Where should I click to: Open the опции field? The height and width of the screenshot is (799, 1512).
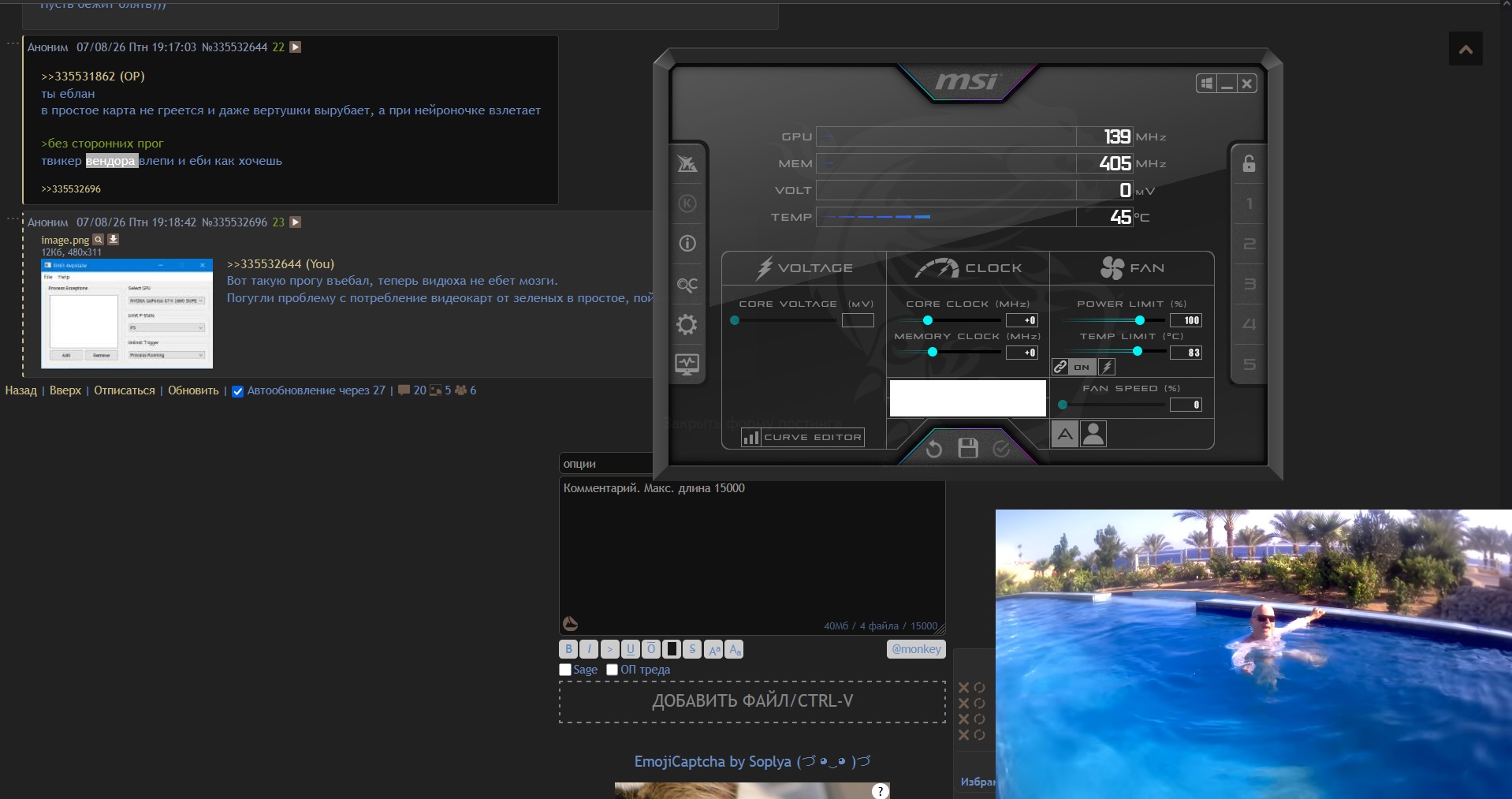[606, 464]
